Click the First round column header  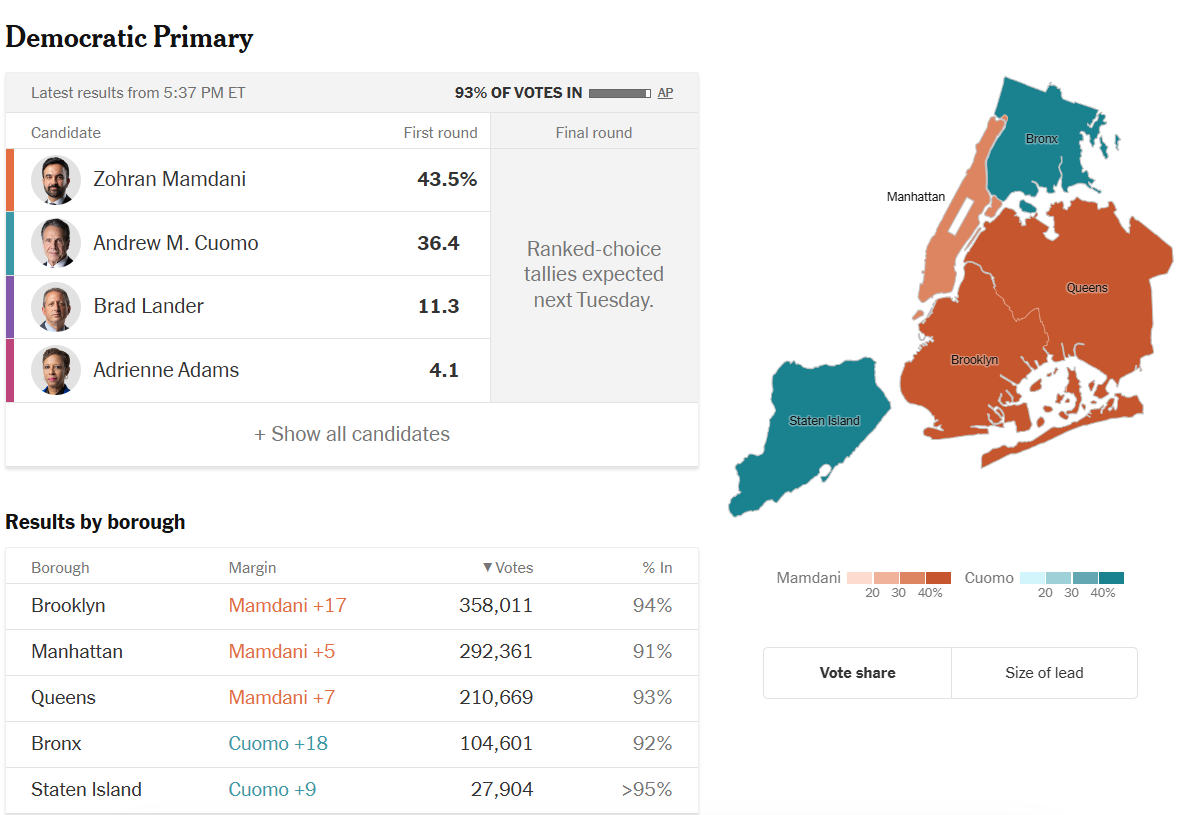[441, 133]
